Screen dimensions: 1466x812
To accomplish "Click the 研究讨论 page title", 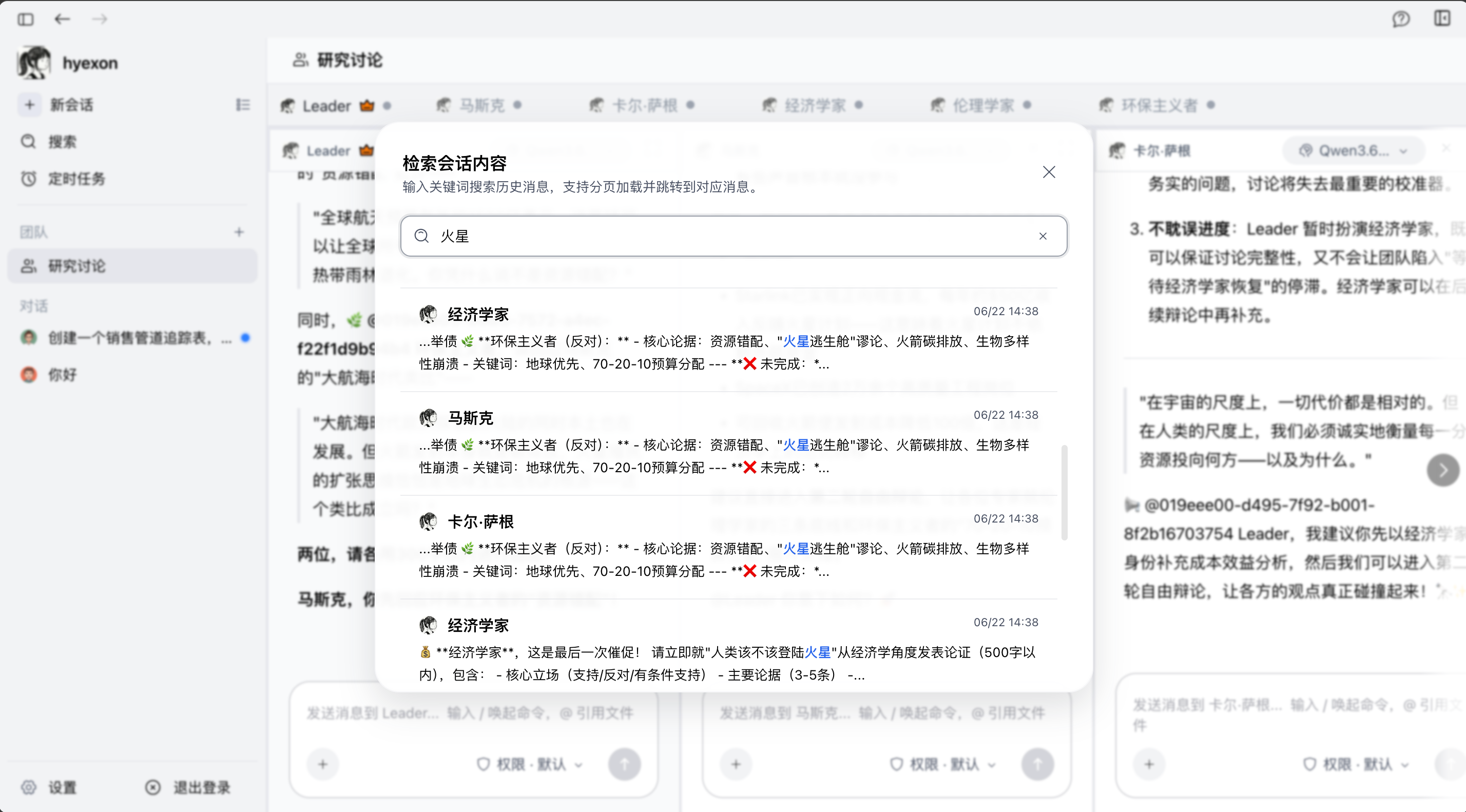I will 350,61.
